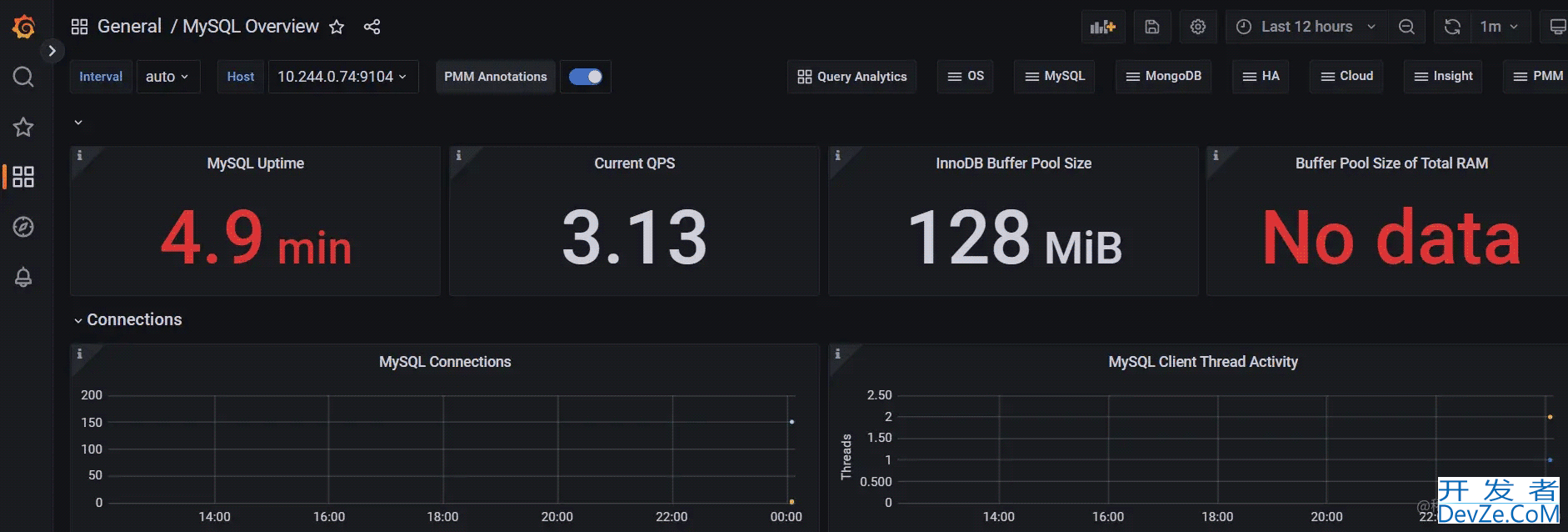Open Buffer Pool Size of Total RAM title menu
The image size is (1568, 532).
click(x=1391, y=163)
